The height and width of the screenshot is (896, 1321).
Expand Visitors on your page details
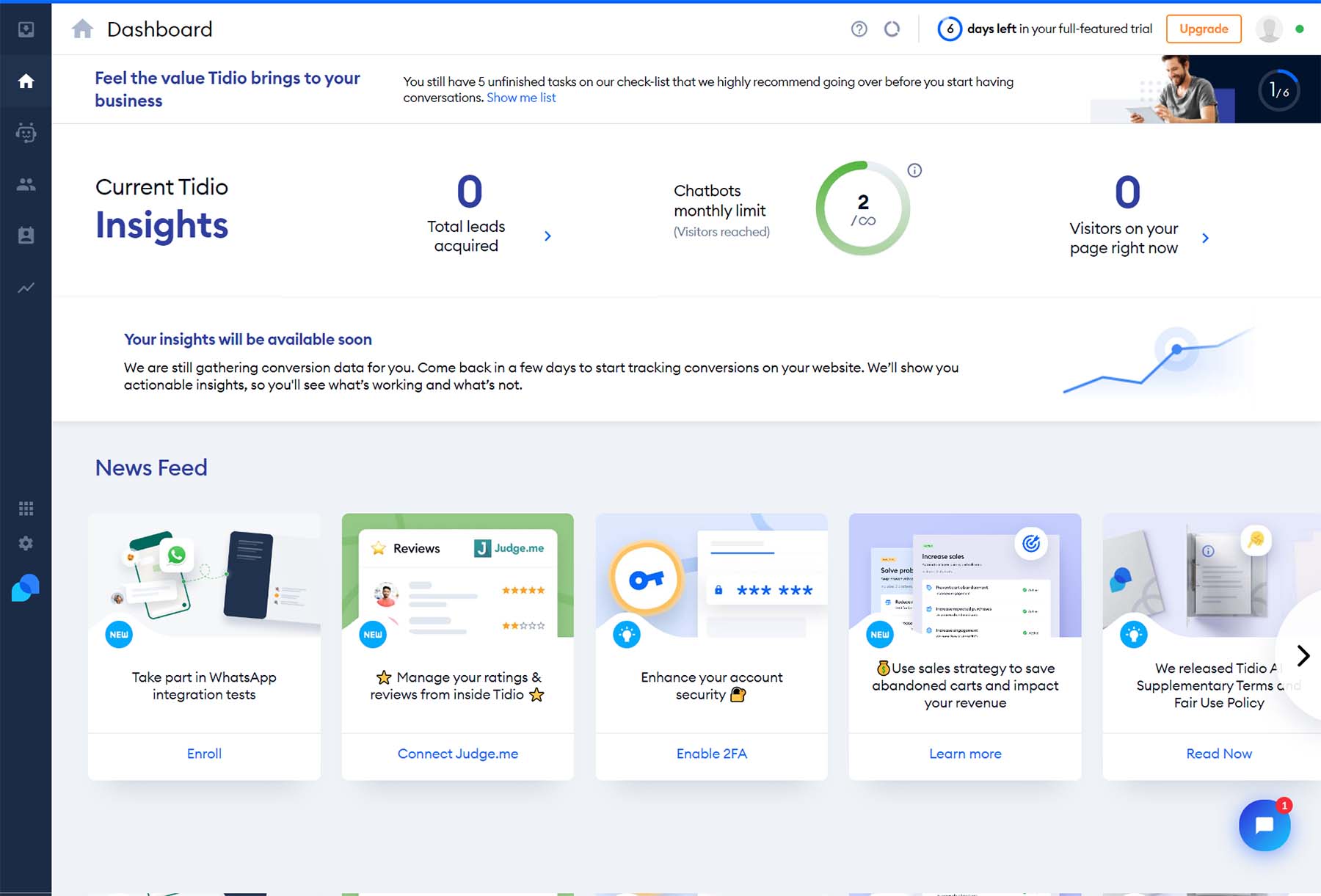(1206, 238)
